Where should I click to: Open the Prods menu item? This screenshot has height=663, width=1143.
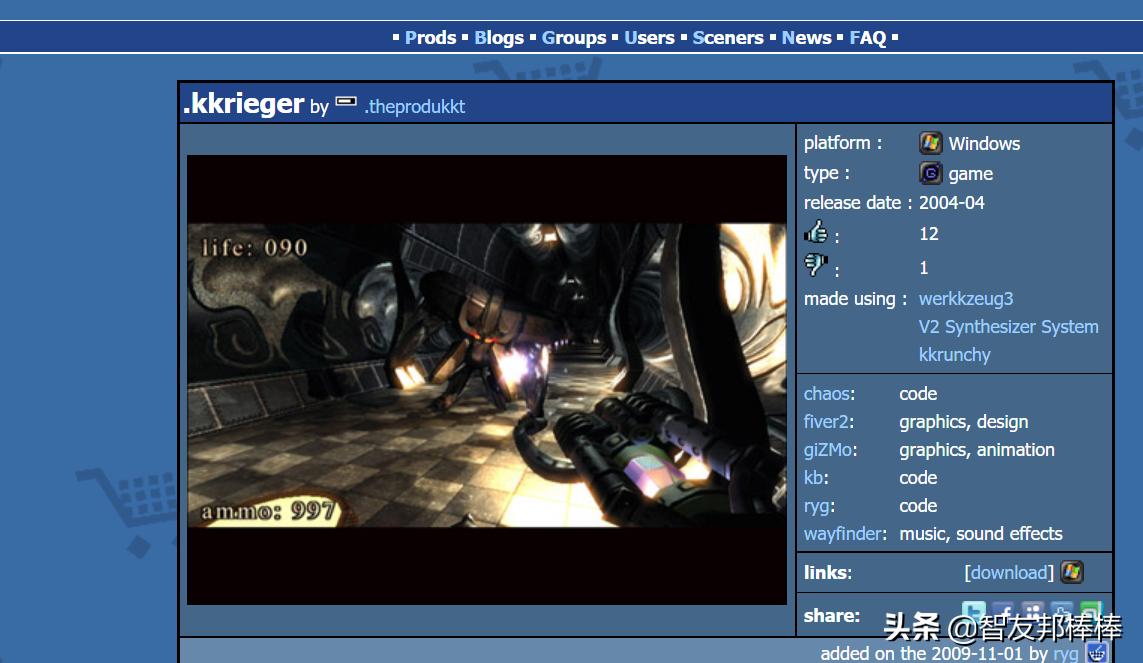tap(430, 38)
